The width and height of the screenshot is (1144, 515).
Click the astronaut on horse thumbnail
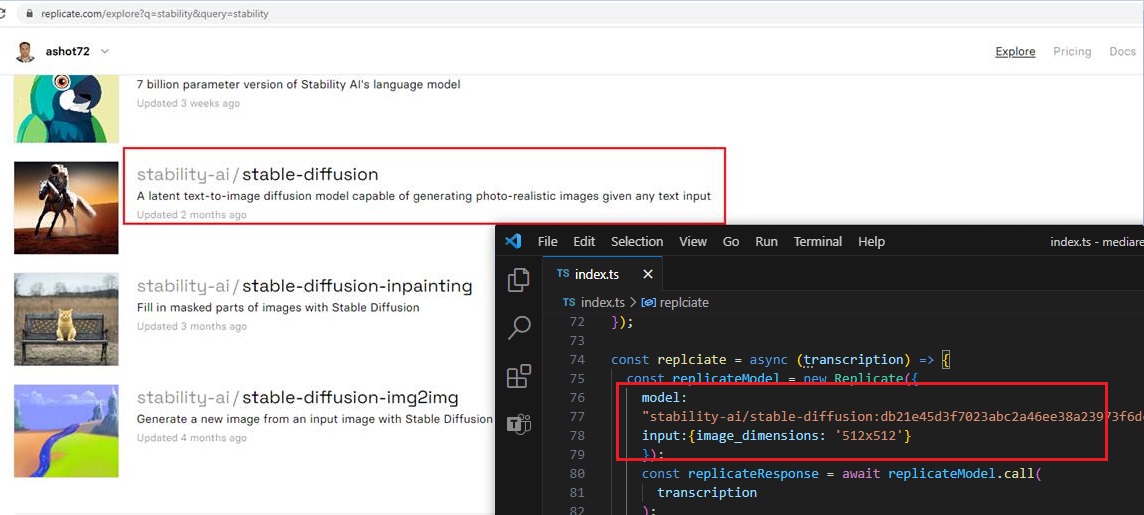click(66, 208)
